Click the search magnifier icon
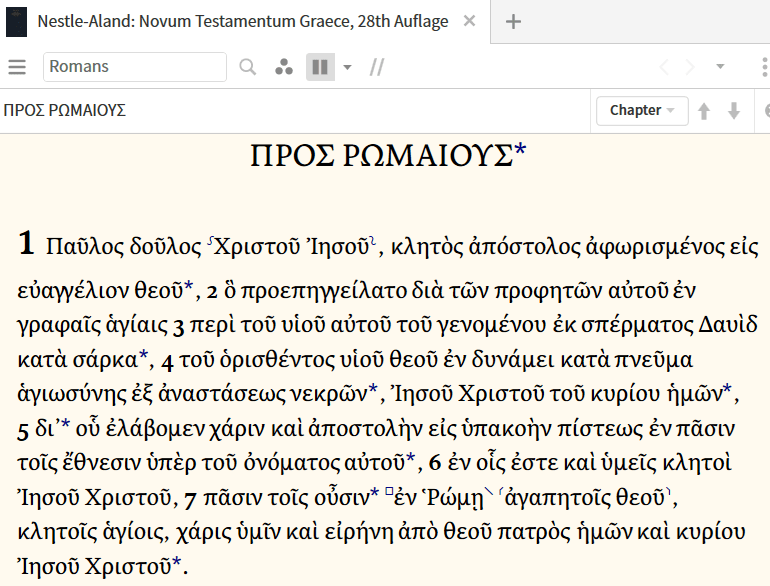 (x=248, y=67)
